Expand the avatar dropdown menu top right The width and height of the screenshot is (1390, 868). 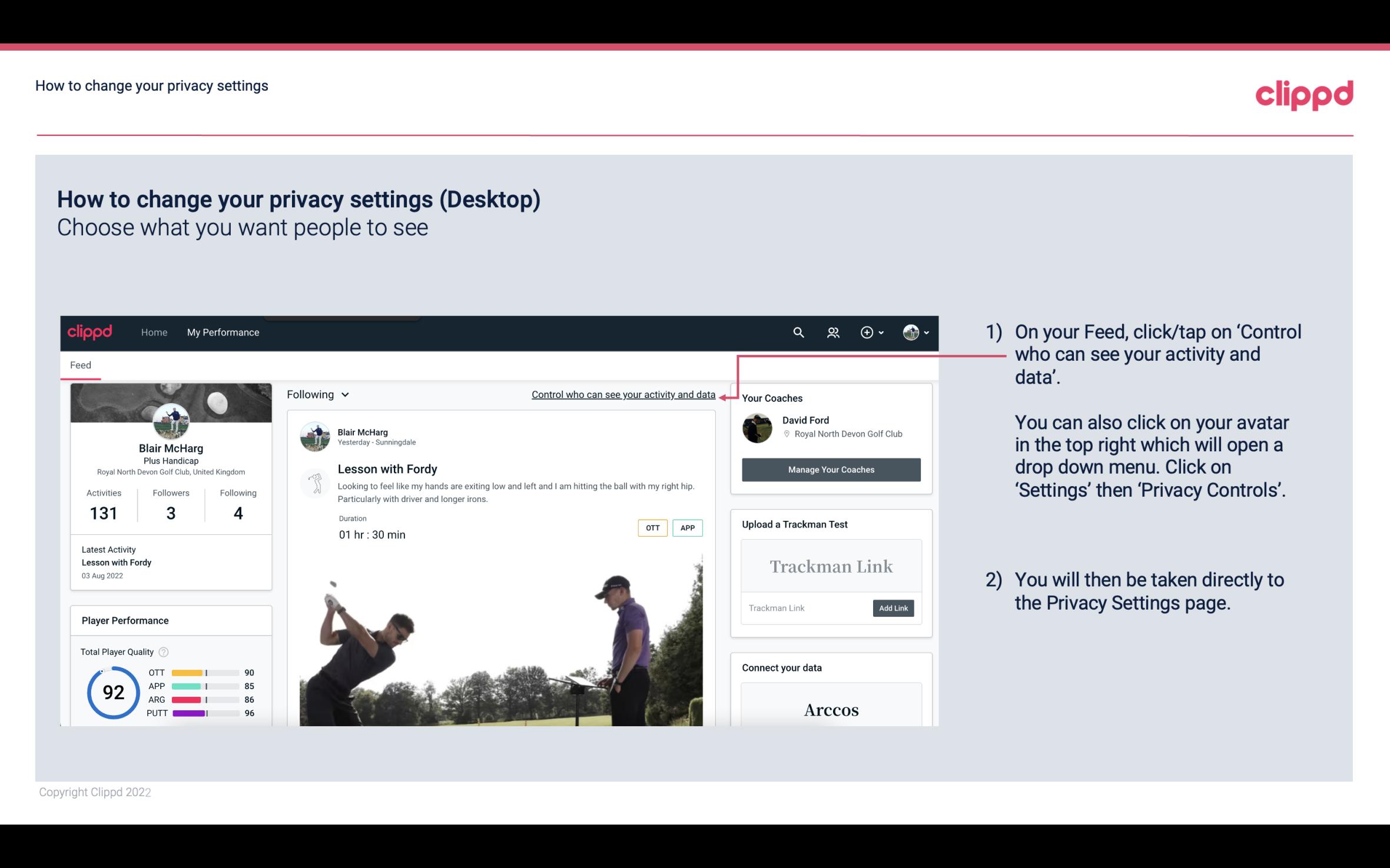[917, 332]
